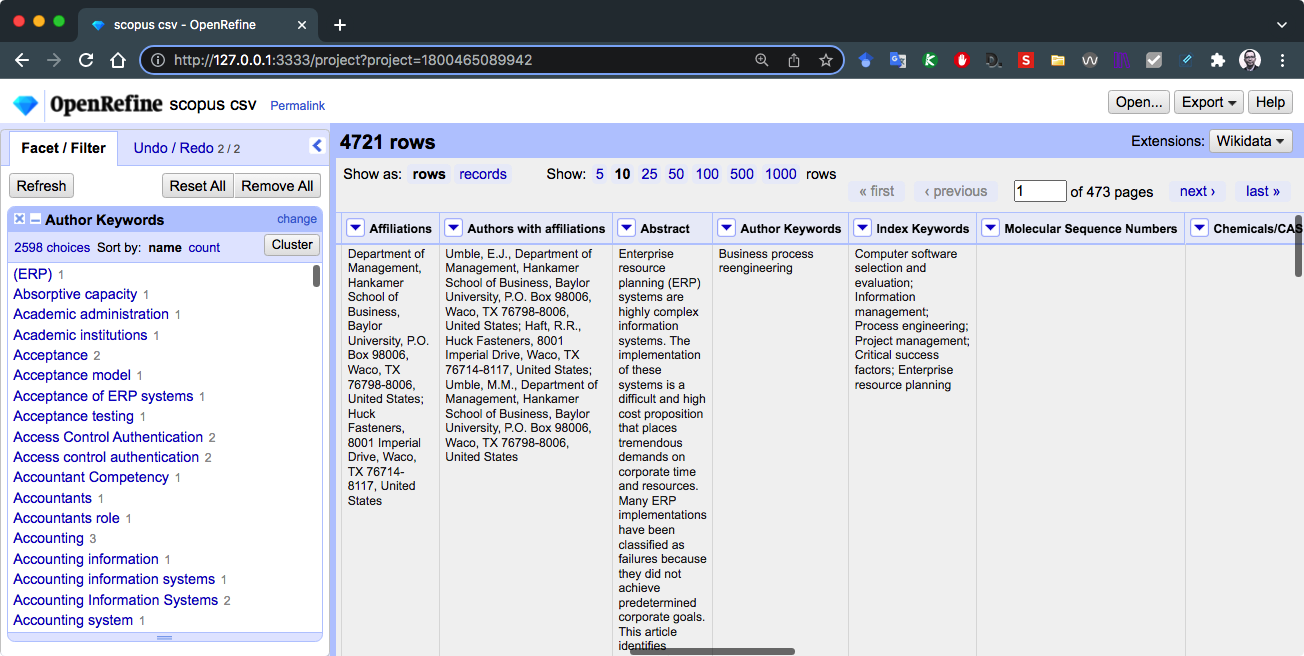
Task: Open the yellow folder extension
Action: coord(1058,60)
